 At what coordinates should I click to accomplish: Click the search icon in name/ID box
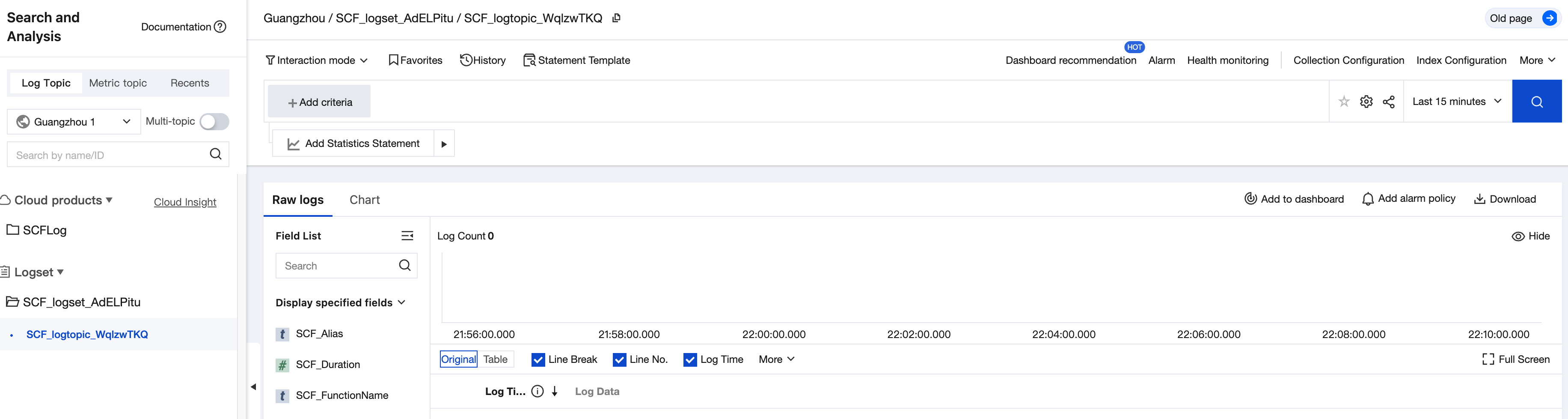pyautogui.click(x=216, y=154)
